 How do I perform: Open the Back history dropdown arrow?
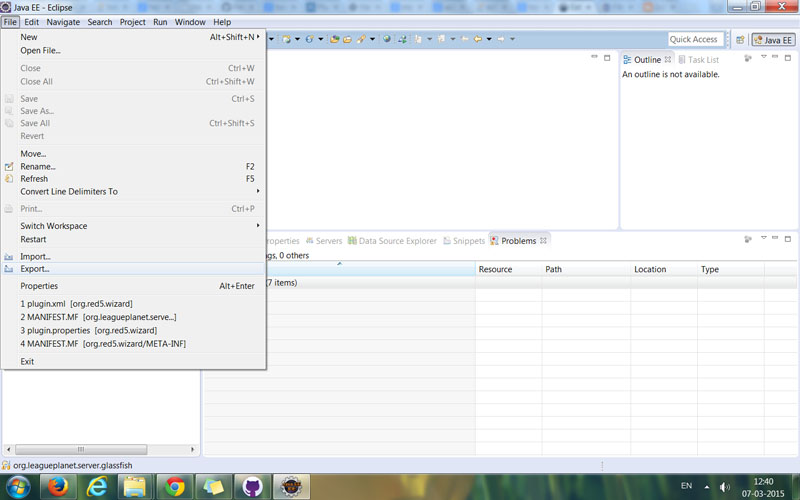(x=489, y=39)
